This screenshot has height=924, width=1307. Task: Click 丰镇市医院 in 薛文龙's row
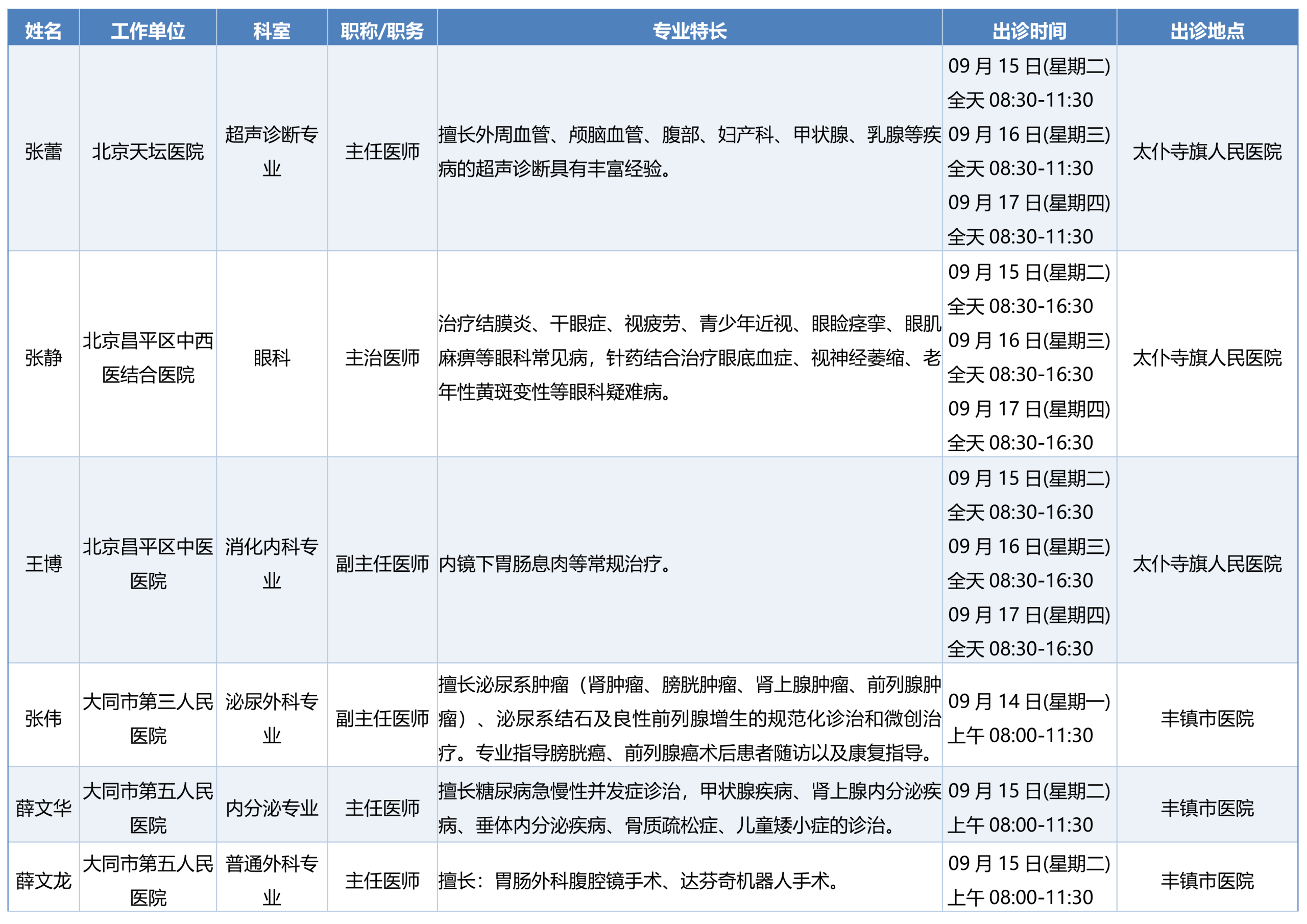[1207, 881]
